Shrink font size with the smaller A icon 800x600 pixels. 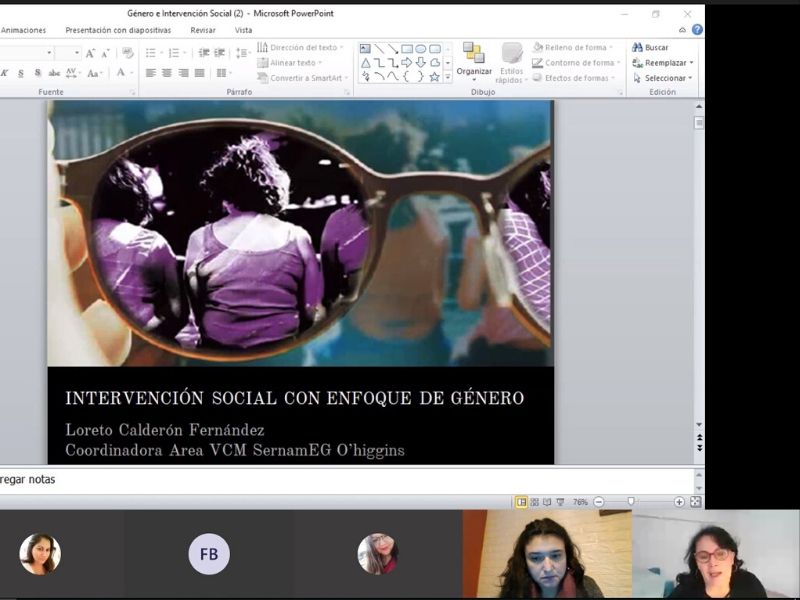point(105,53)
